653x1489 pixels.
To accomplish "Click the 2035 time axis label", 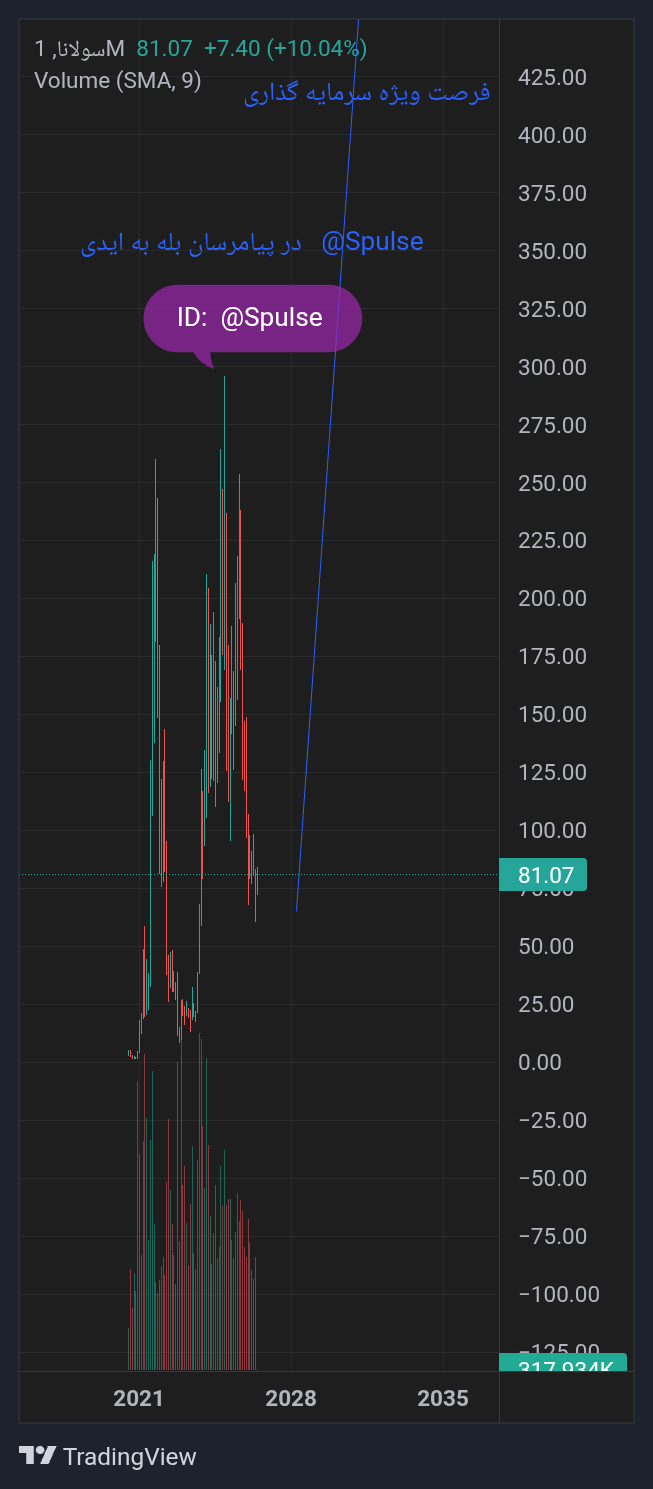I will [x=443, y=1398].
